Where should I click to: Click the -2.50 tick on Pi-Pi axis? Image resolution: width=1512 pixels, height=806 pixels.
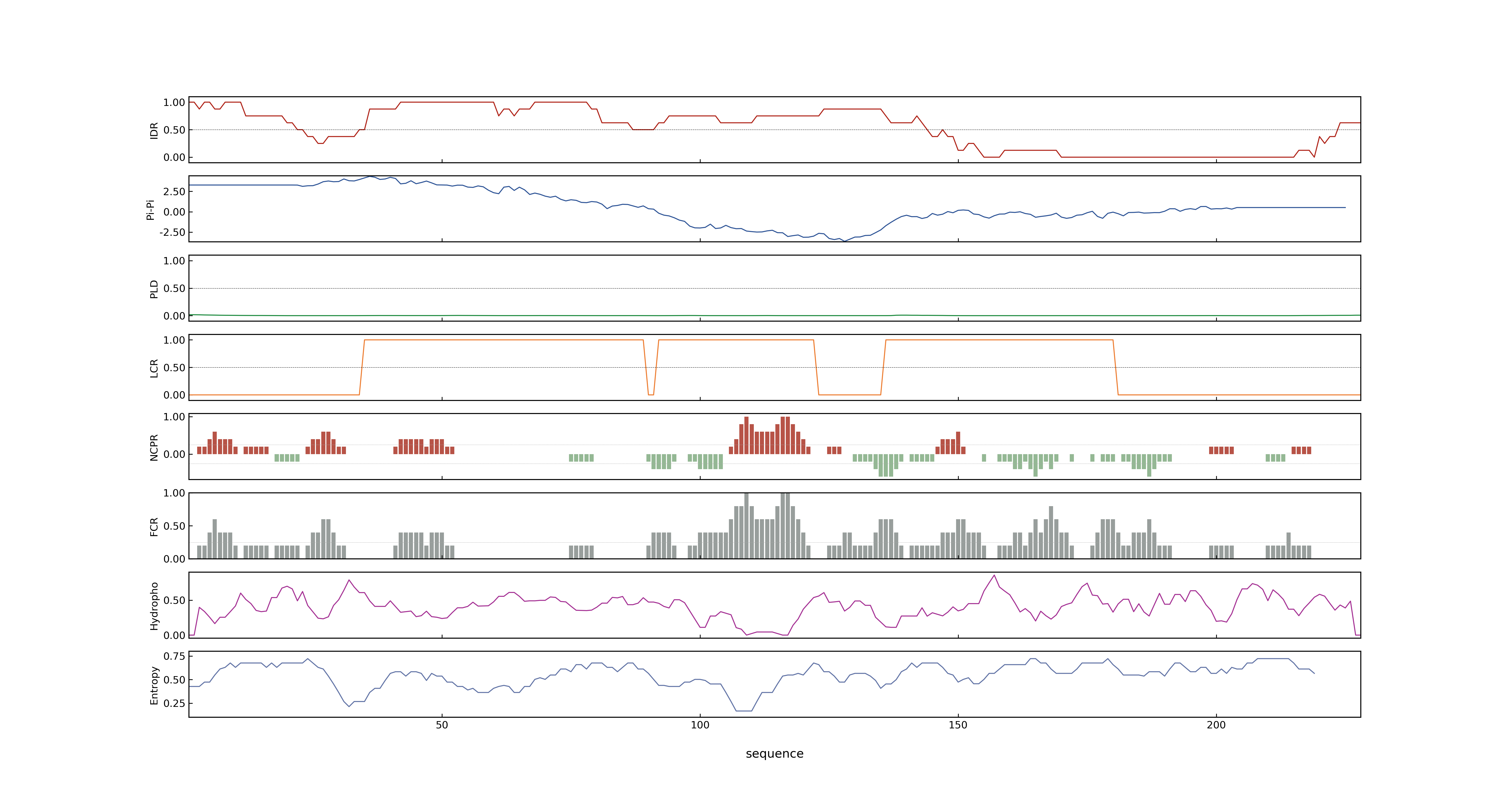(x=172, y=232)
